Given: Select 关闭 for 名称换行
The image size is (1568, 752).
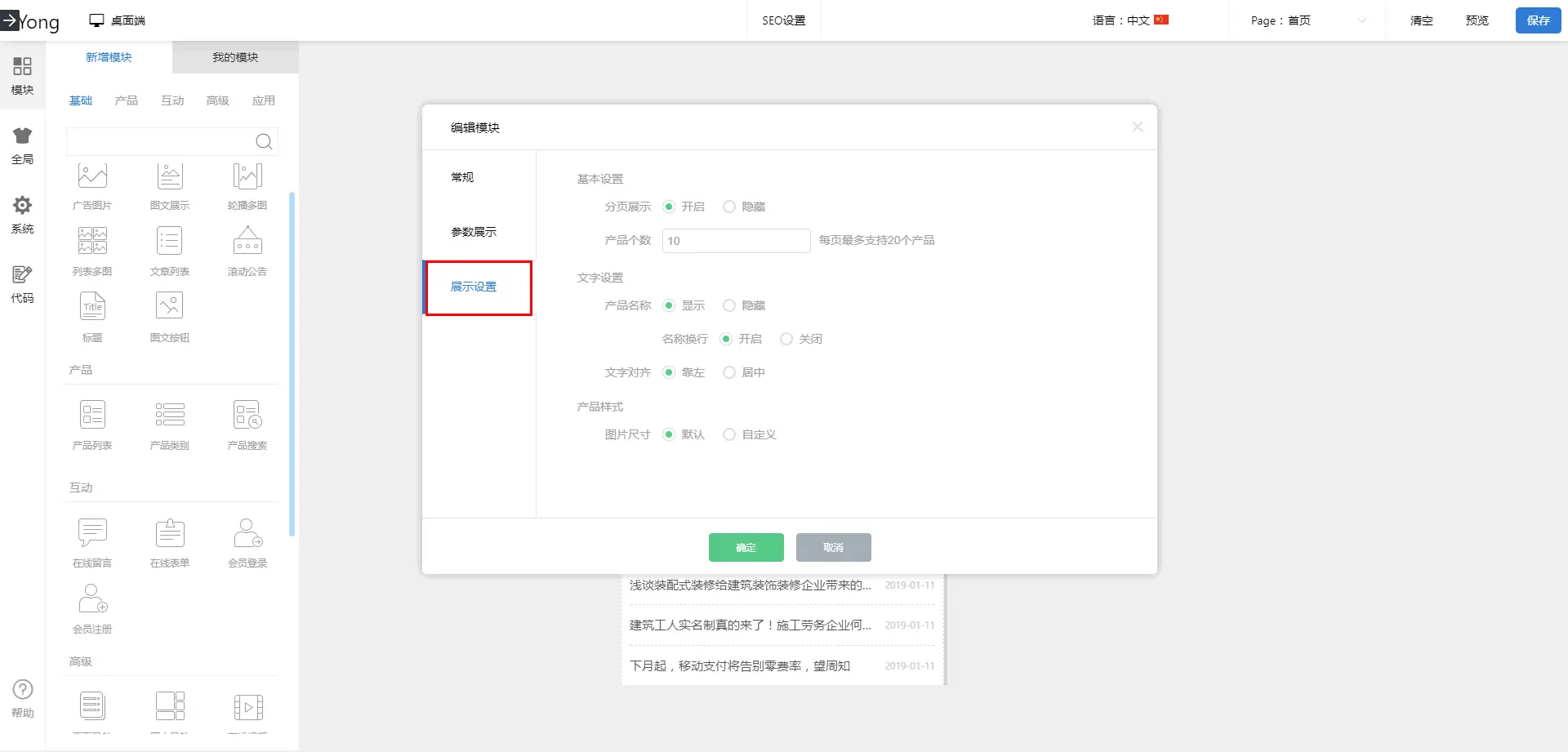Looking at the screenshot, I should point(786,339).
